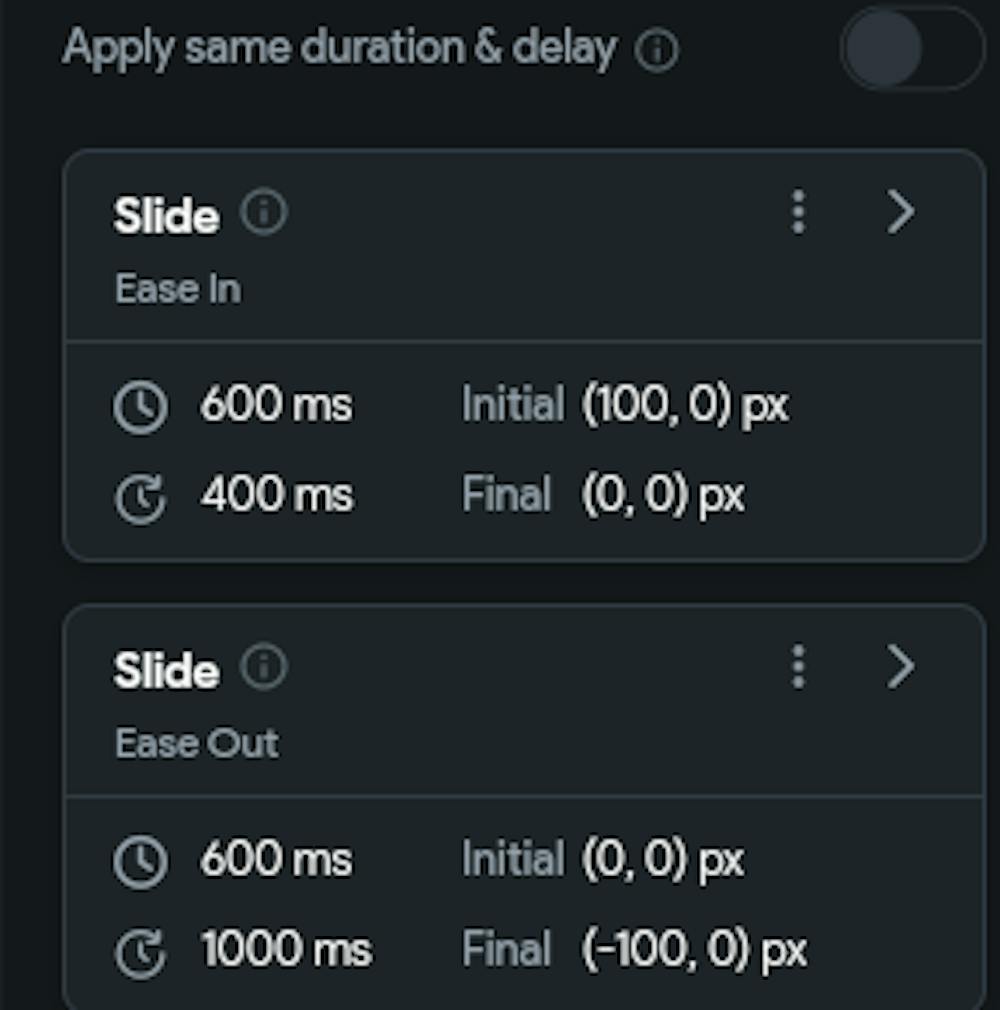The height and width of the screenshot is (1010, 1000).
Task: Open three-dot menu of Ease Out Slide card
Action: click(x=798, y=666)
